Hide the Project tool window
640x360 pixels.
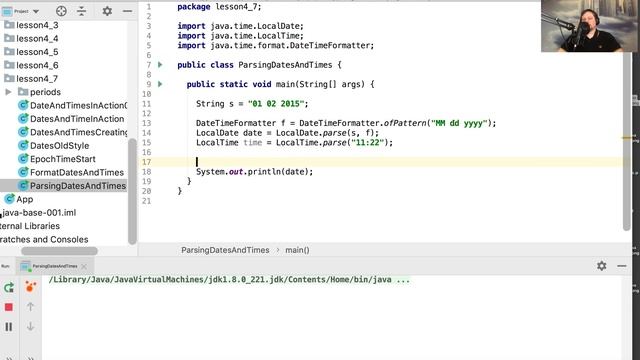coord(127,11)
